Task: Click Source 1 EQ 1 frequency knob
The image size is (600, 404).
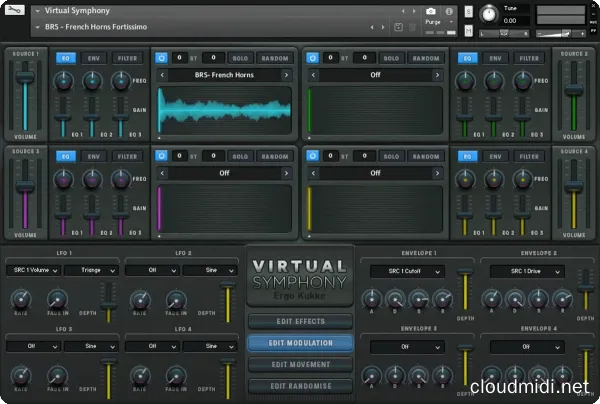Action: click(x=64, y=81)
